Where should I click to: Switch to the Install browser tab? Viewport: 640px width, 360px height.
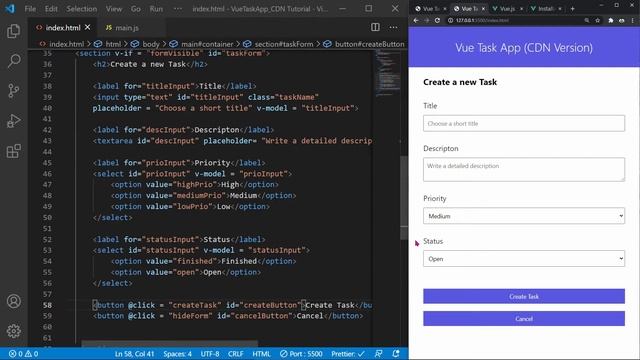tap(547, 9)
